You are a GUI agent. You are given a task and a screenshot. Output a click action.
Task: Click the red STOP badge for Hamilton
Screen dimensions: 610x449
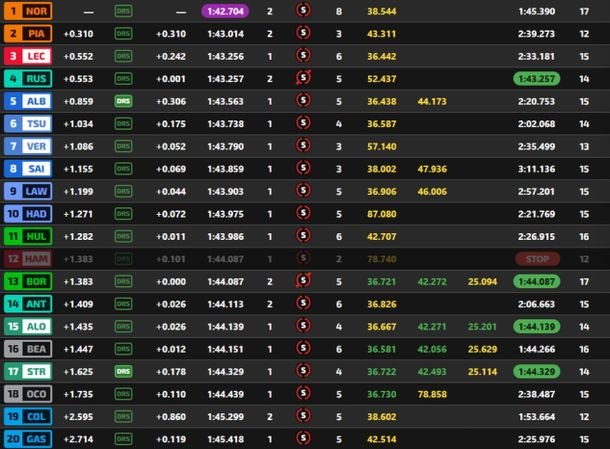537,258
